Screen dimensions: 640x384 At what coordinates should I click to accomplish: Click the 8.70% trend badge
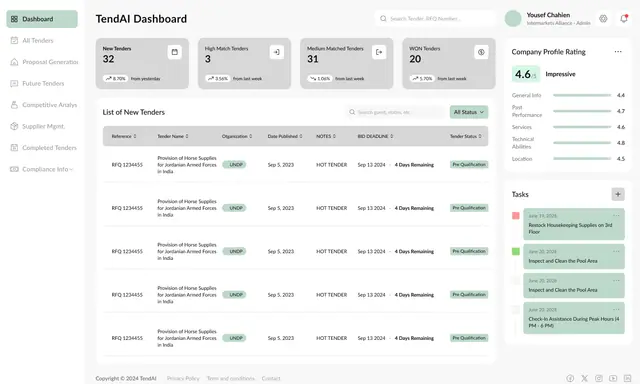tap(116, 78)
